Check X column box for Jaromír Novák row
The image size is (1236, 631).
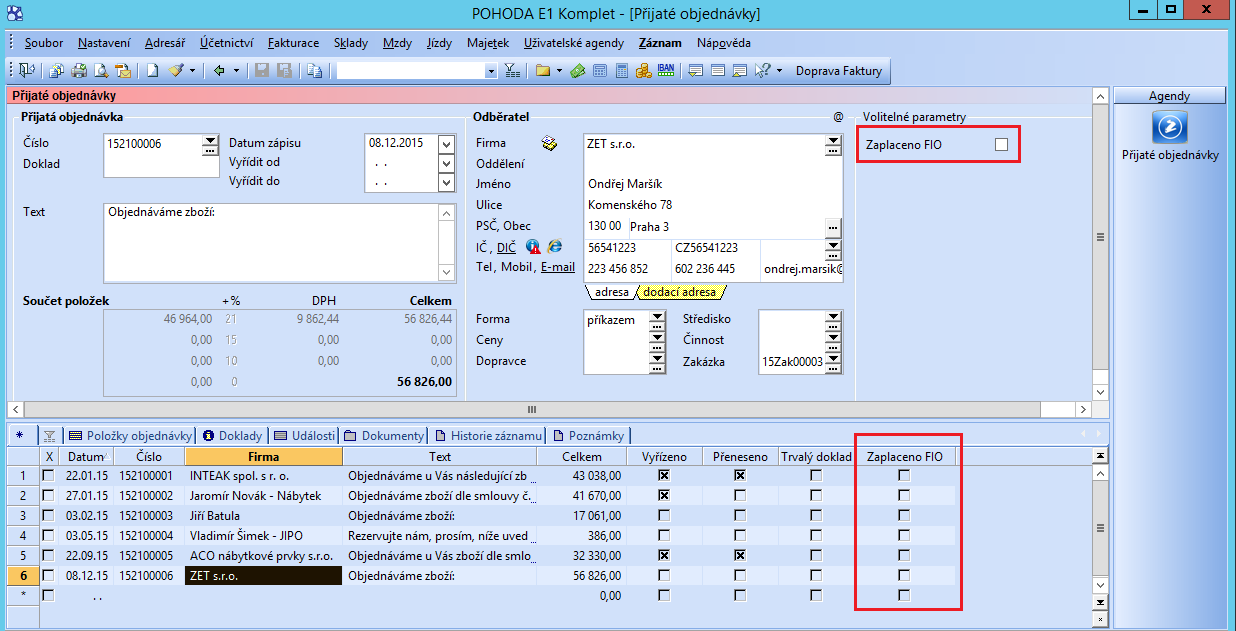pos(48,496)
